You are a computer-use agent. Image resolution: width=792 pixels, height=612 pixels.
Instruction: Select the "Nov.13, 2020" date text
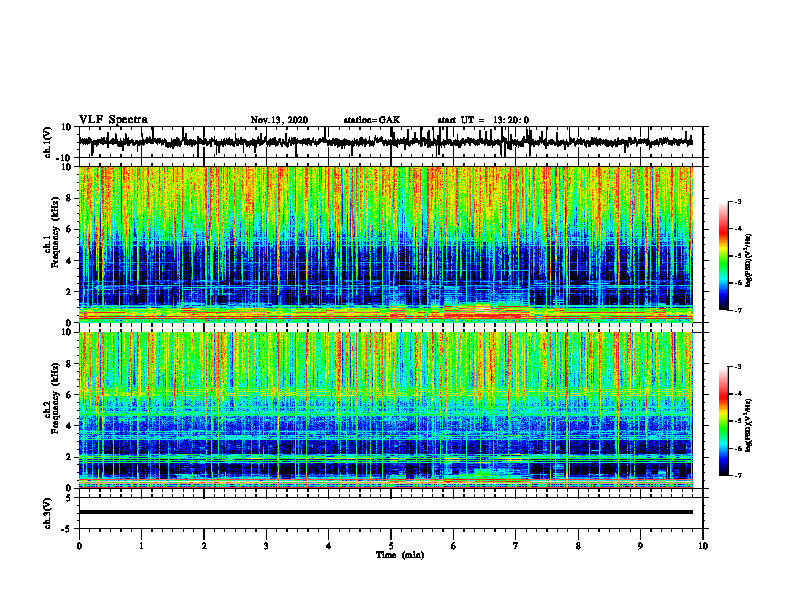279,120
